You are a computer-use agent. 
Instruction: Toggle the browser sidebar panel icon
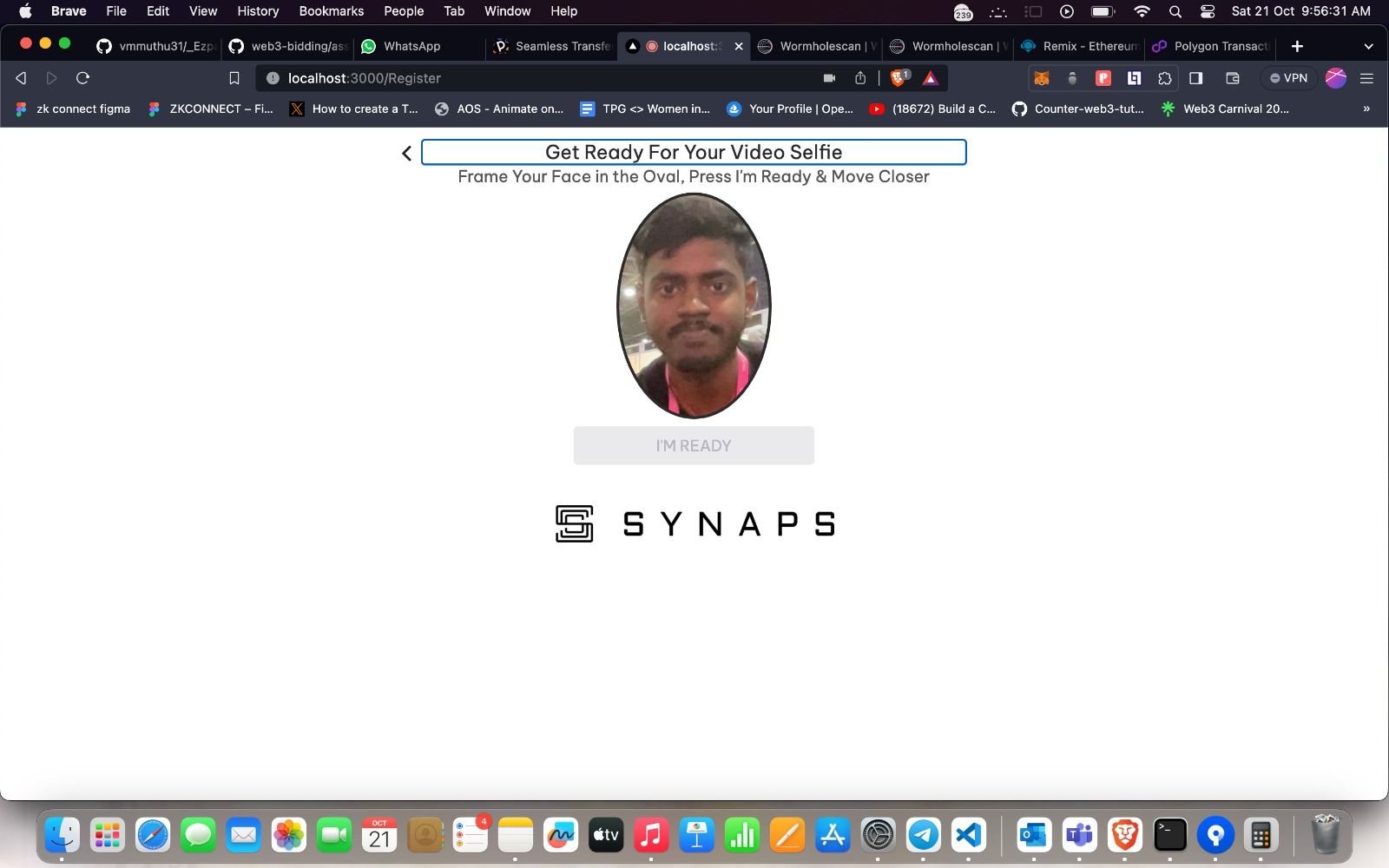point(1196,78)
